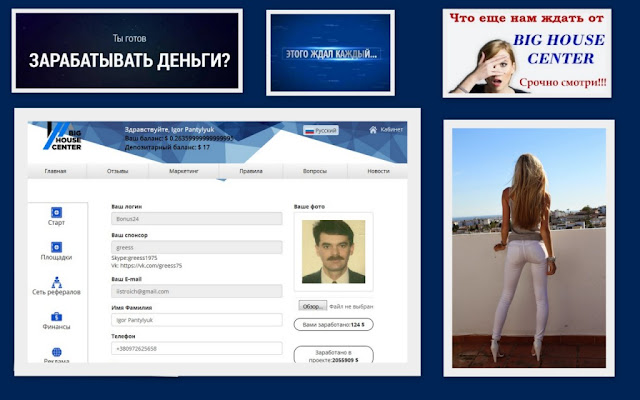Click the Обзор file browse button
This screenshot has height=400, width=640.
point(313,306)
